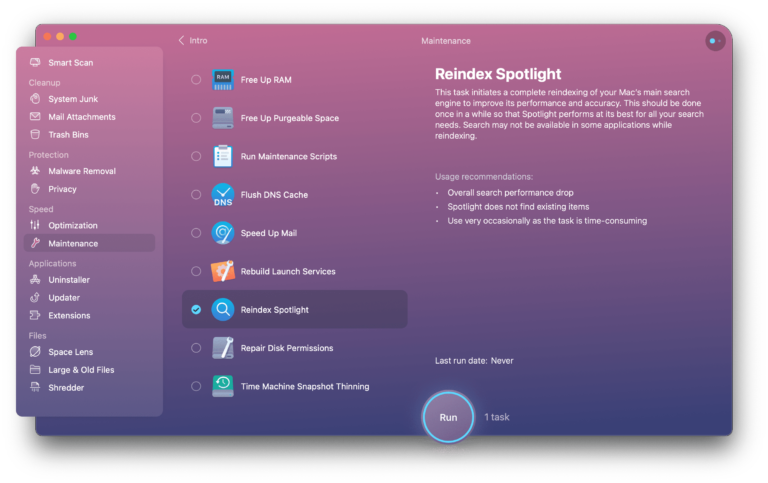
Task: Select the Run Maintenance Scripts list row
Action: pos(294,156)
